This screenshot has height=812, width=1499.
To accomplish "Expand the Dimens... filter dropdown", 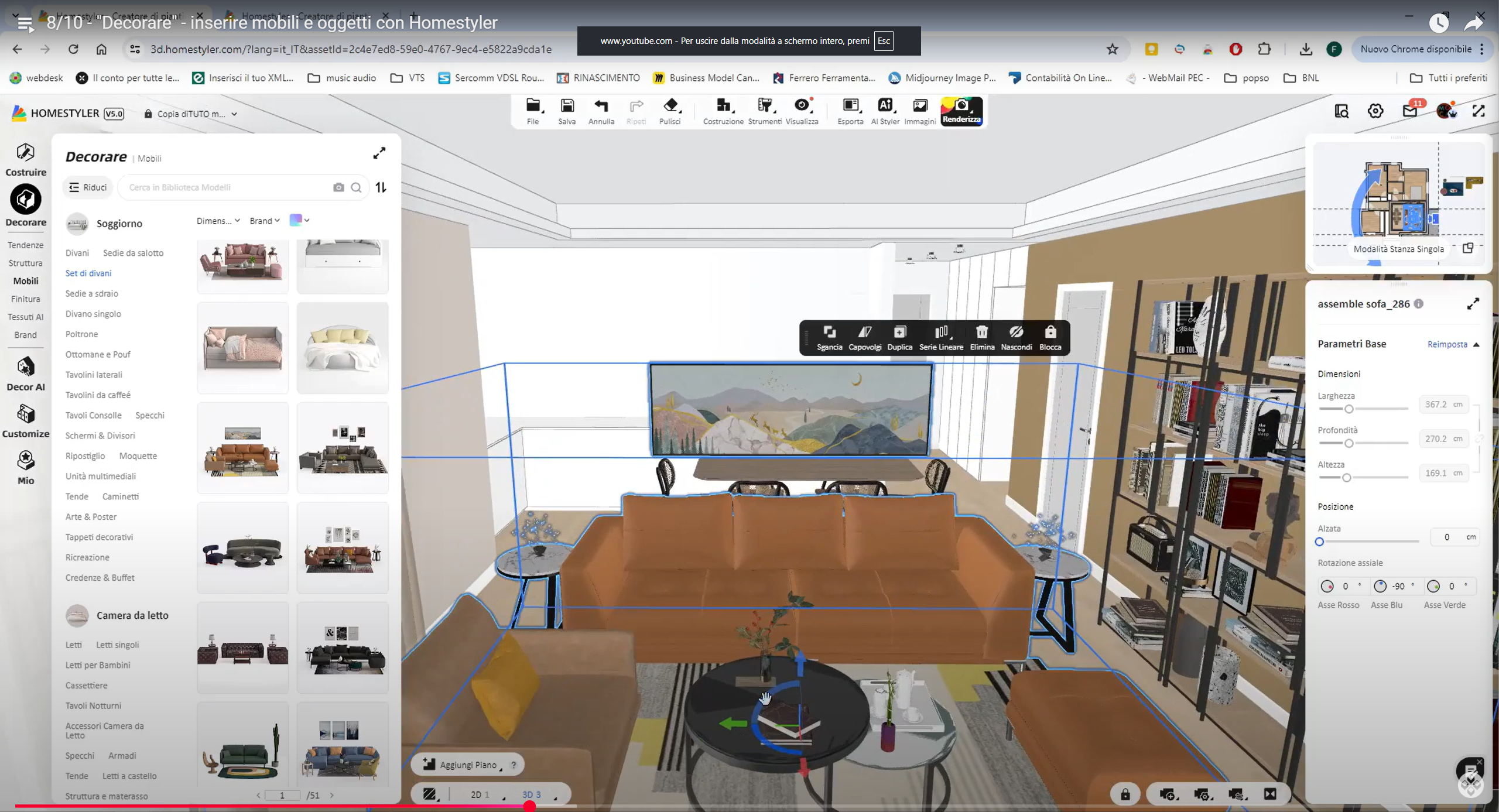I will tap(218, 221).
